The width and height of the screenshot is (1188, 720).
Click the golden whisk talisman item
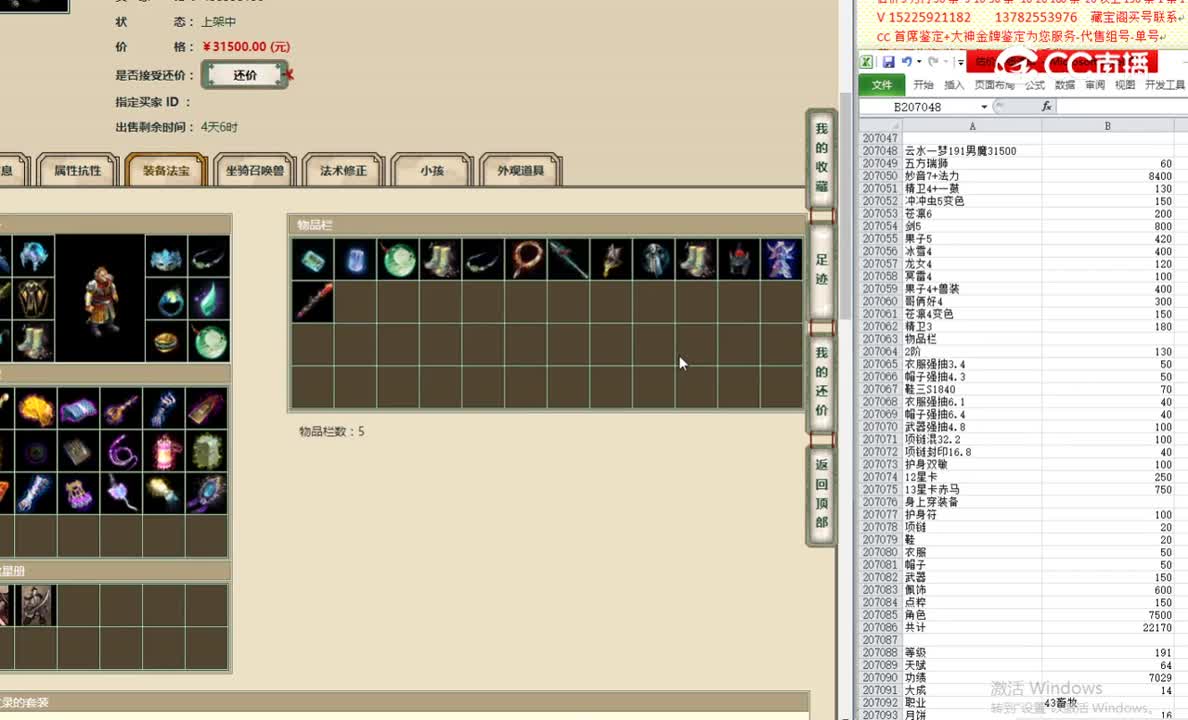point(164,494)
